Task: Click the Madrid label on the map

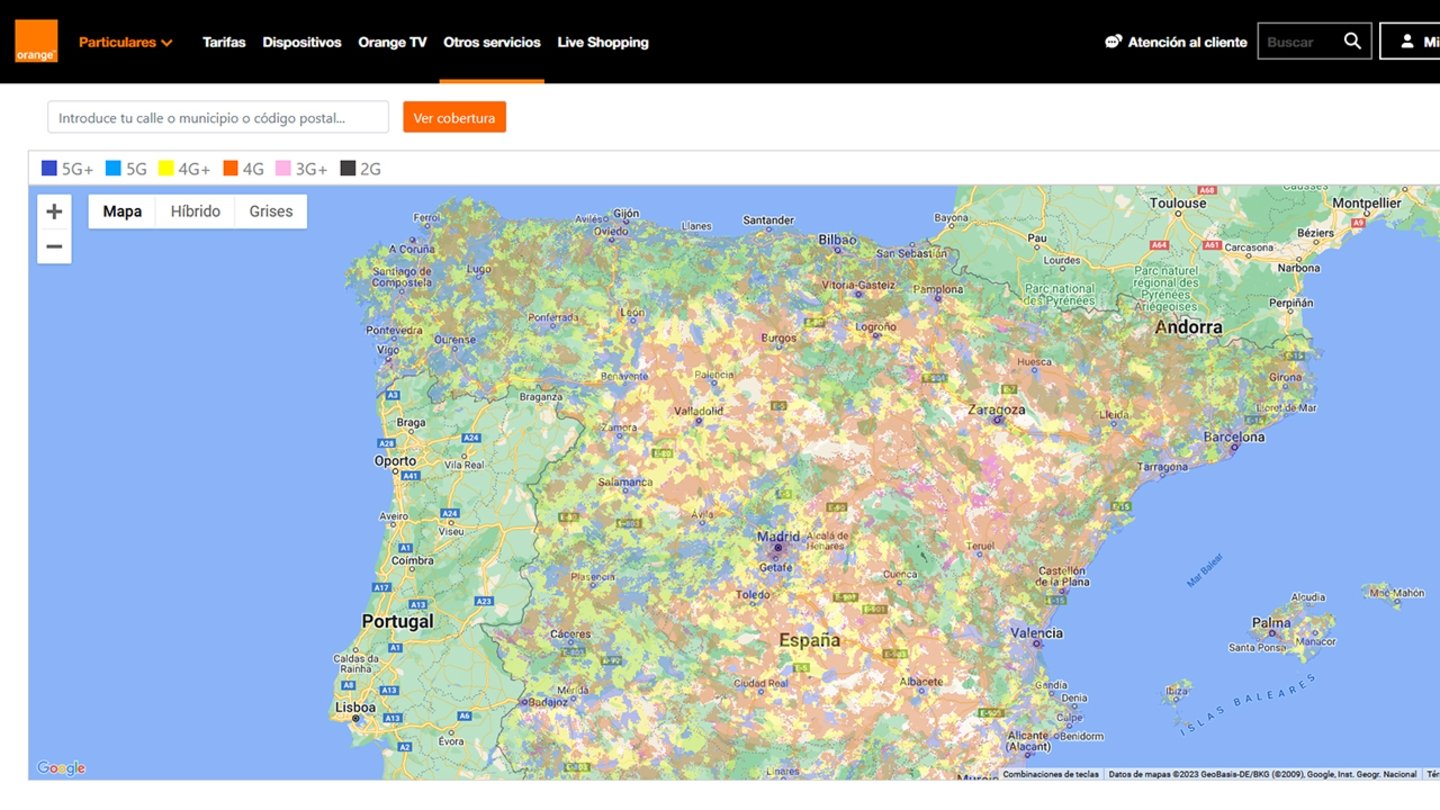Action: point(778,536)
